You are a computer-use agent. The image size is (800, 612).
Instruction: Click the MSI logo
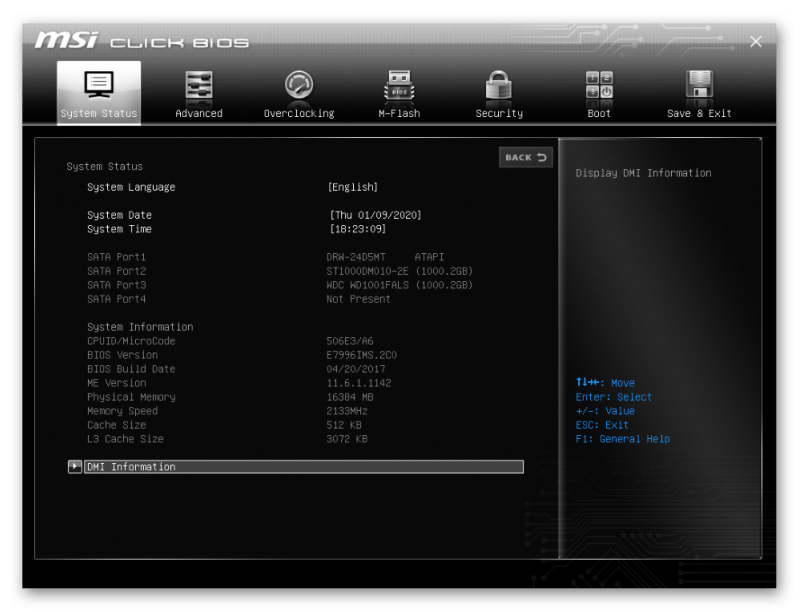click(66, 40)
